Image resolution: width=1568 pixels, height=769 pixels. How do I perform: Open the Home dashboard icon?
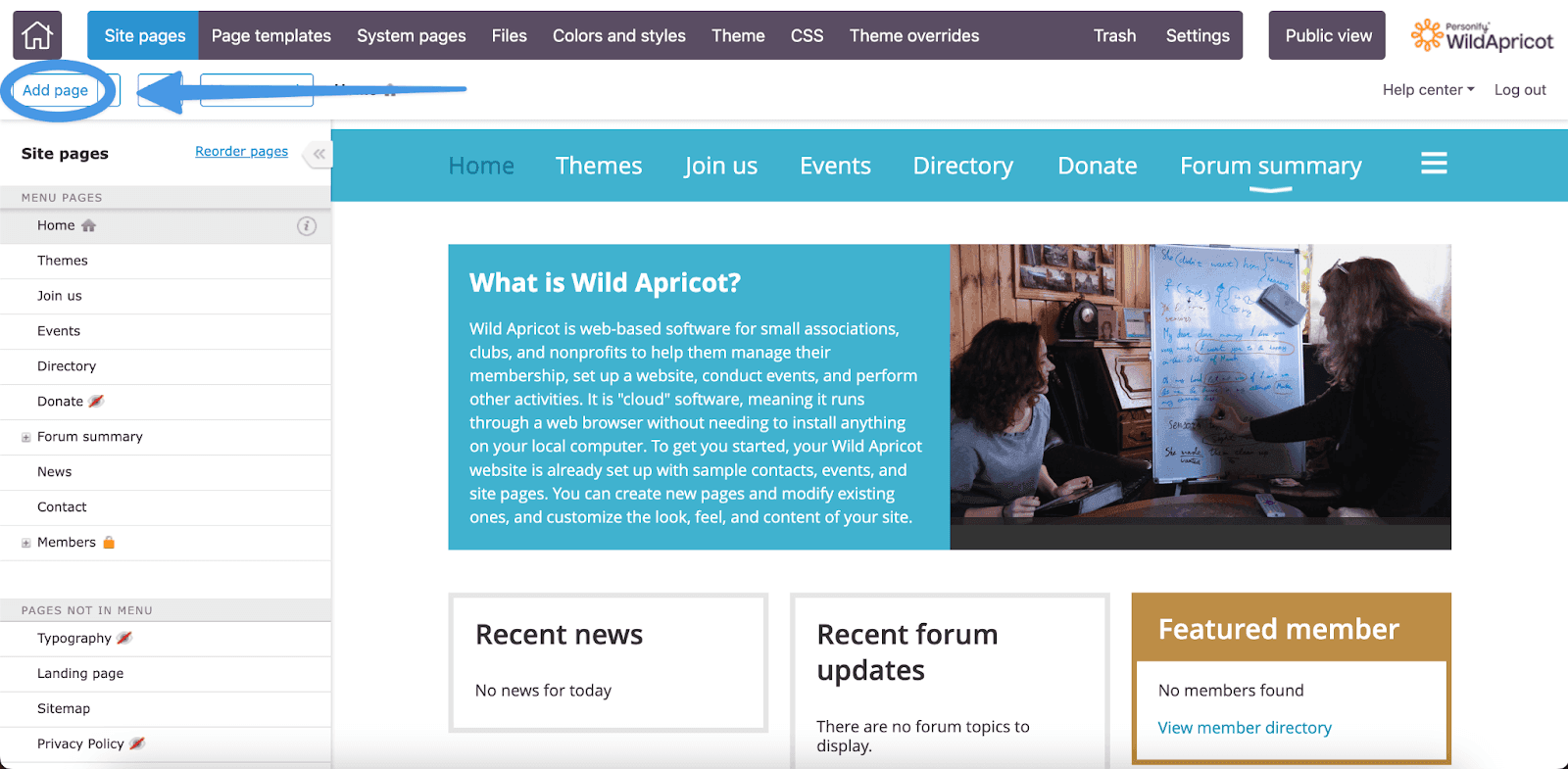(37, 35)
